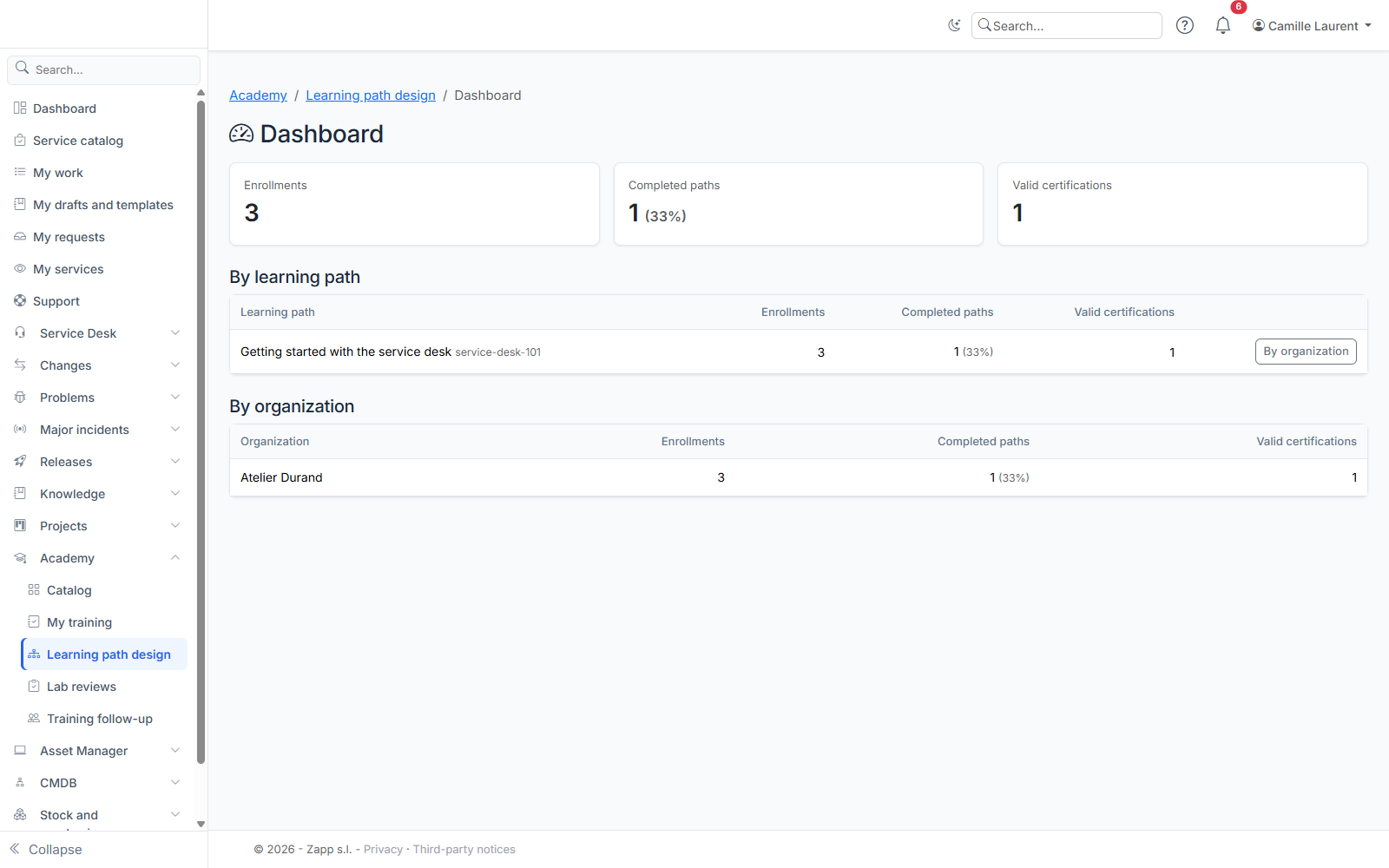
Task: Click the sidebar scroll down arrow
Action: coord(201,825)
